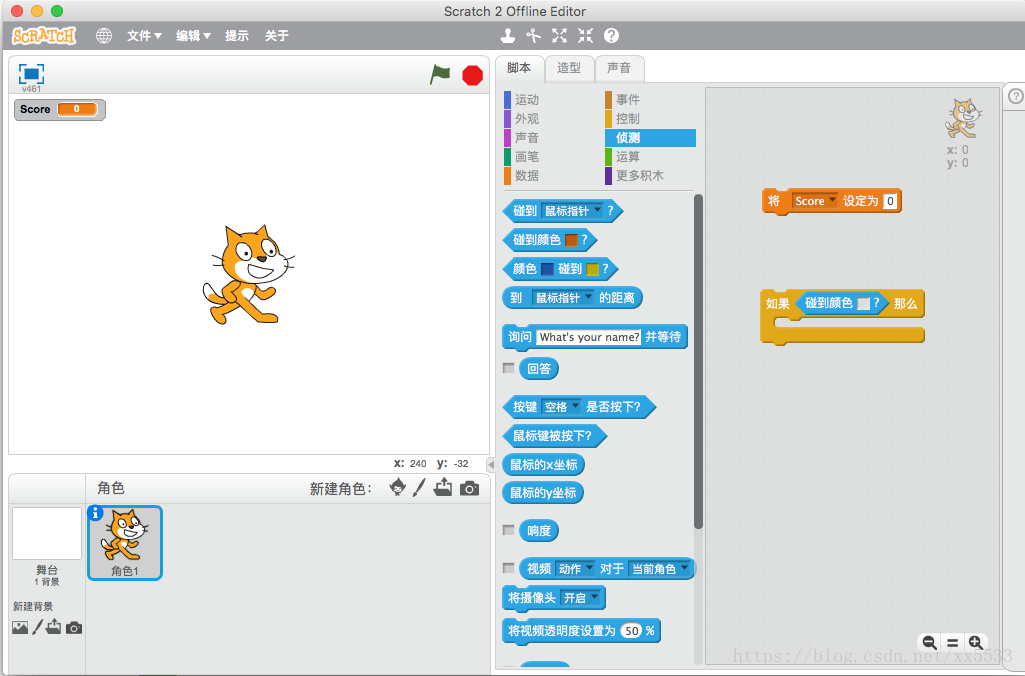Choose new sprite from library

[397, 487]
